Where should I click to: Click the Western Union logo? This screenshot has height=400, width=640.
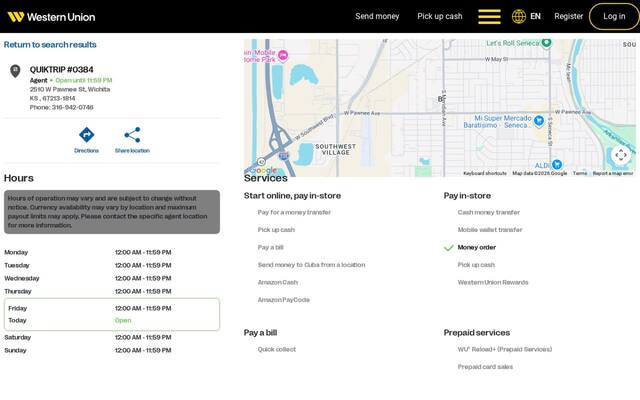point(51,17)
